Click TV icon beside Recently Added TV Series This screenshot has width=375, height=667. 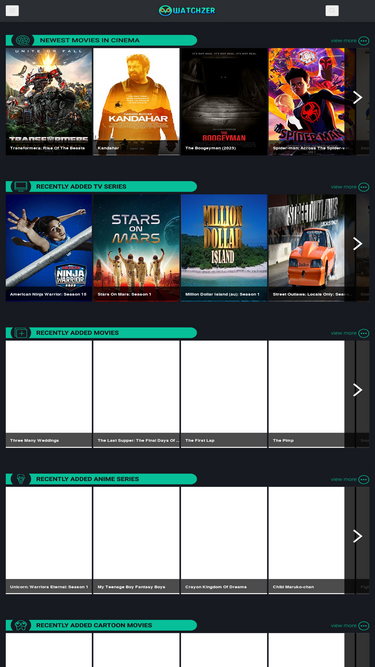21,186
